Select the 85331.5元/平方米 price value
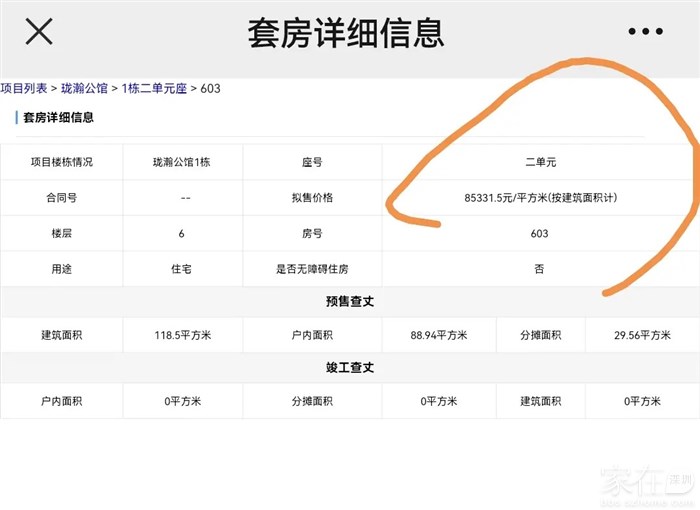 (x=540, y=198)
